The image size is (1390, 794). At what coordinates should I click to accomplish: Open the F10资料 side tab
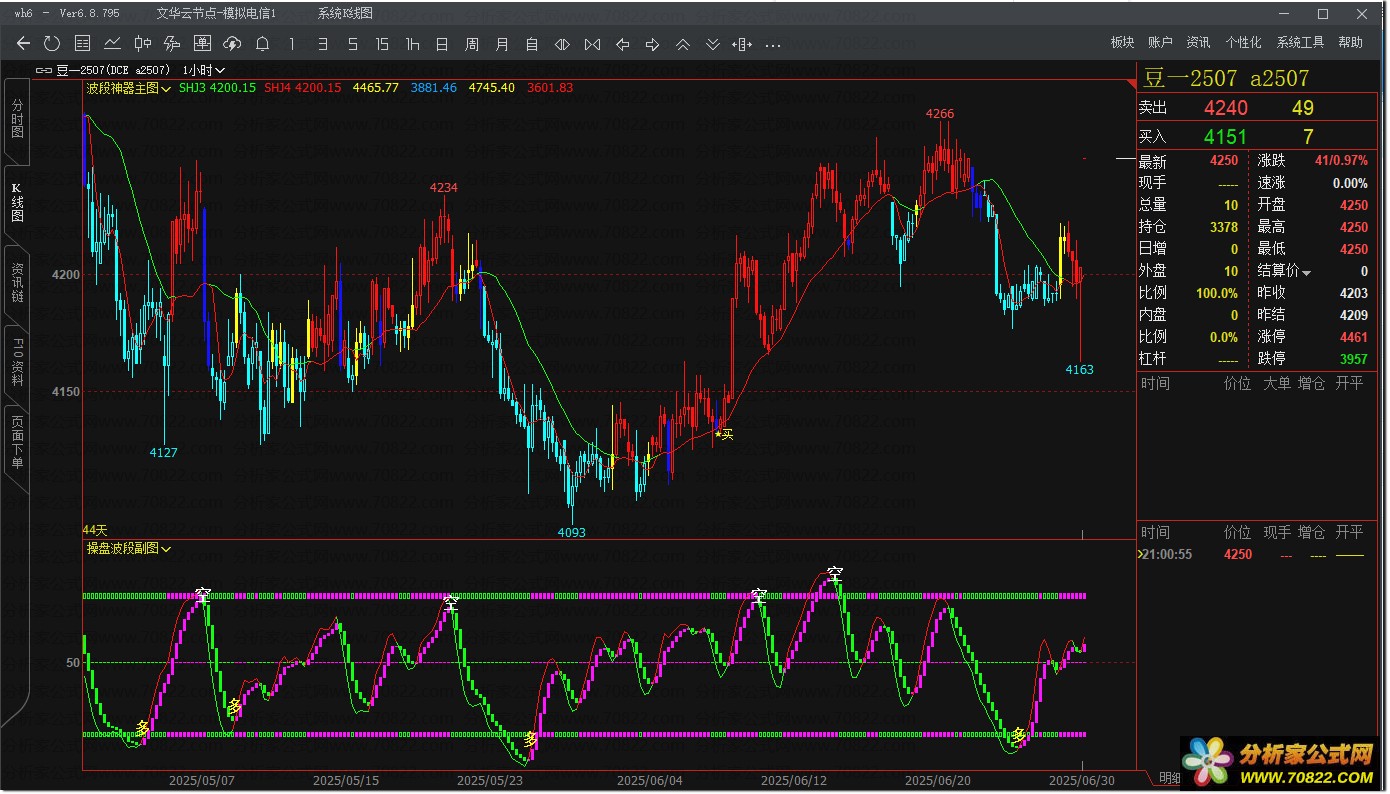point(17,365)
